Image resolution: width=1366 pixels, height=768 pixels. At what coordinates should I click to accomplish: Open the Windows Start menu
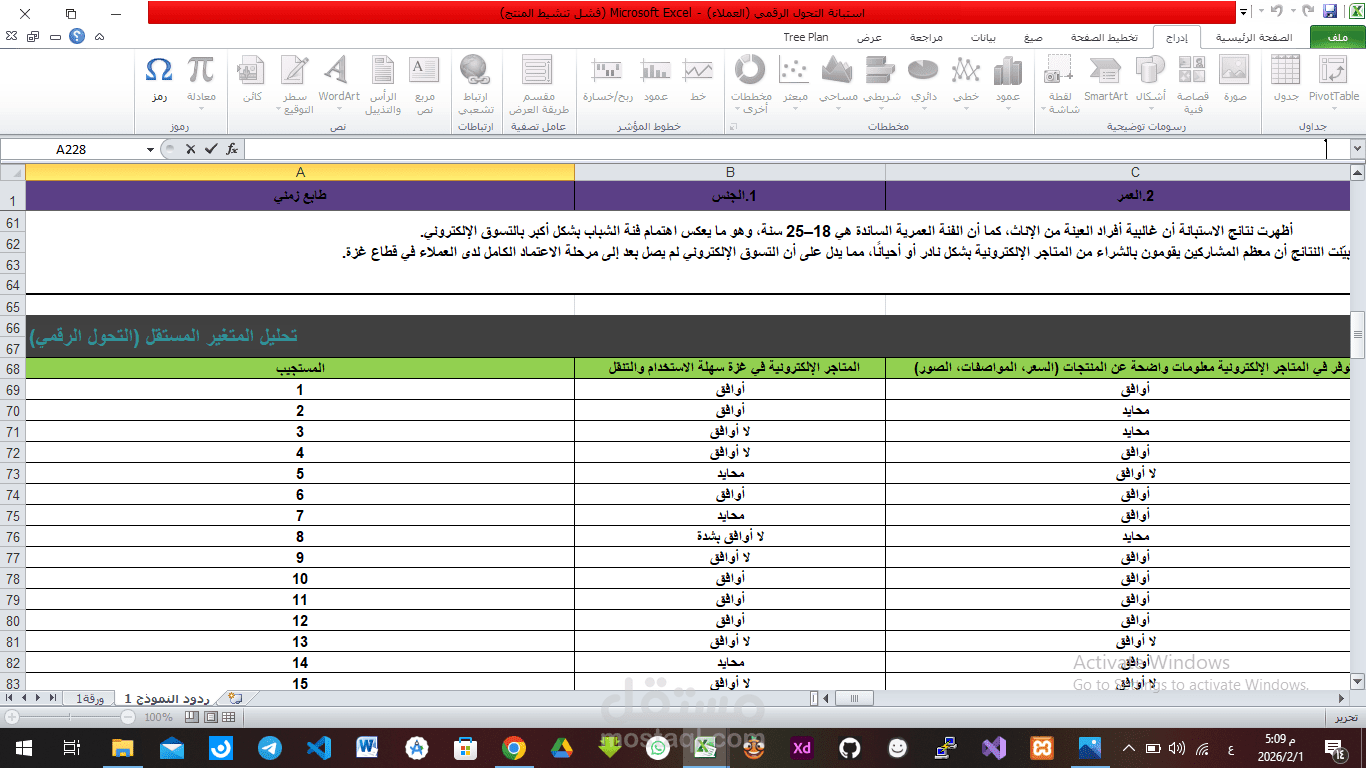[24, 748]
